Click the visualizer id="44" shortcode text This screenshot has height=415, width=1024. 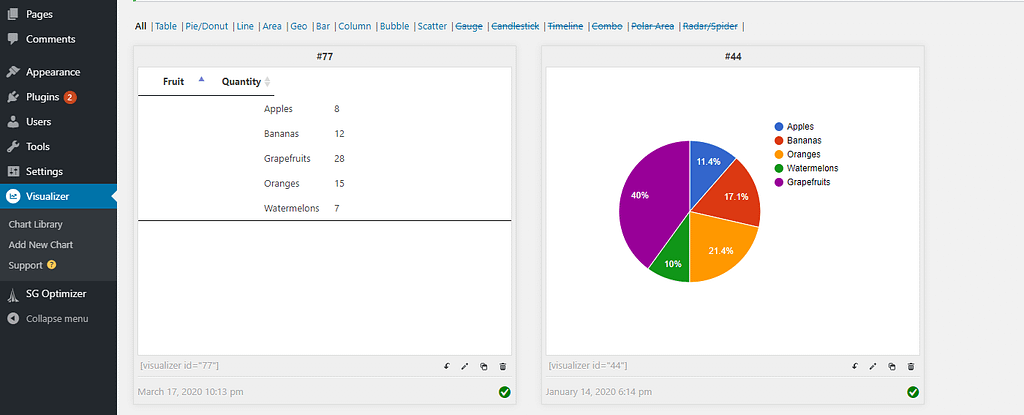point(588,365)
